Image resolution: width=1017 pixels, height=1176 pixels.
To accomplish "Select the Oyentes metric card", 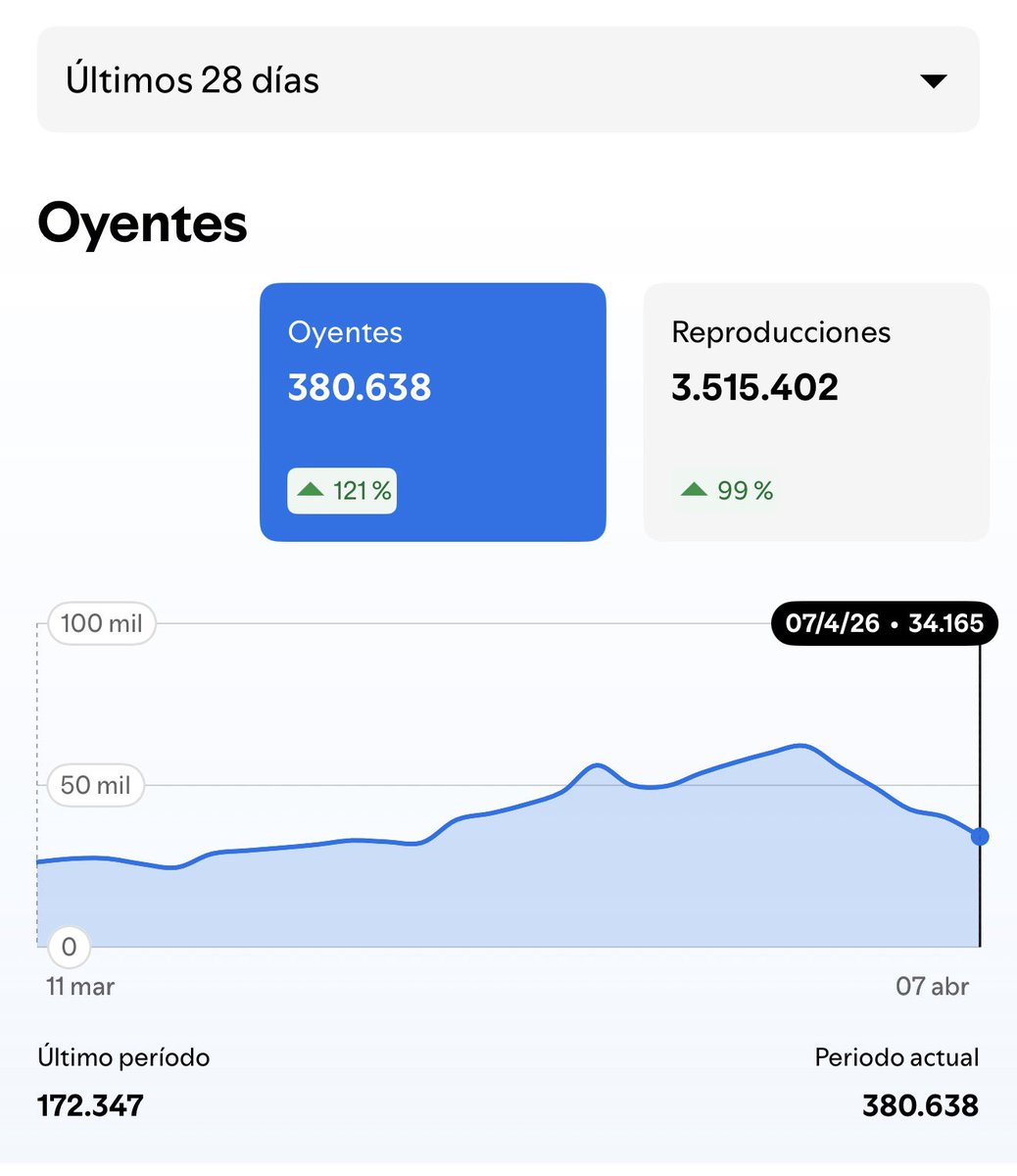I will [x=433, y=412].
